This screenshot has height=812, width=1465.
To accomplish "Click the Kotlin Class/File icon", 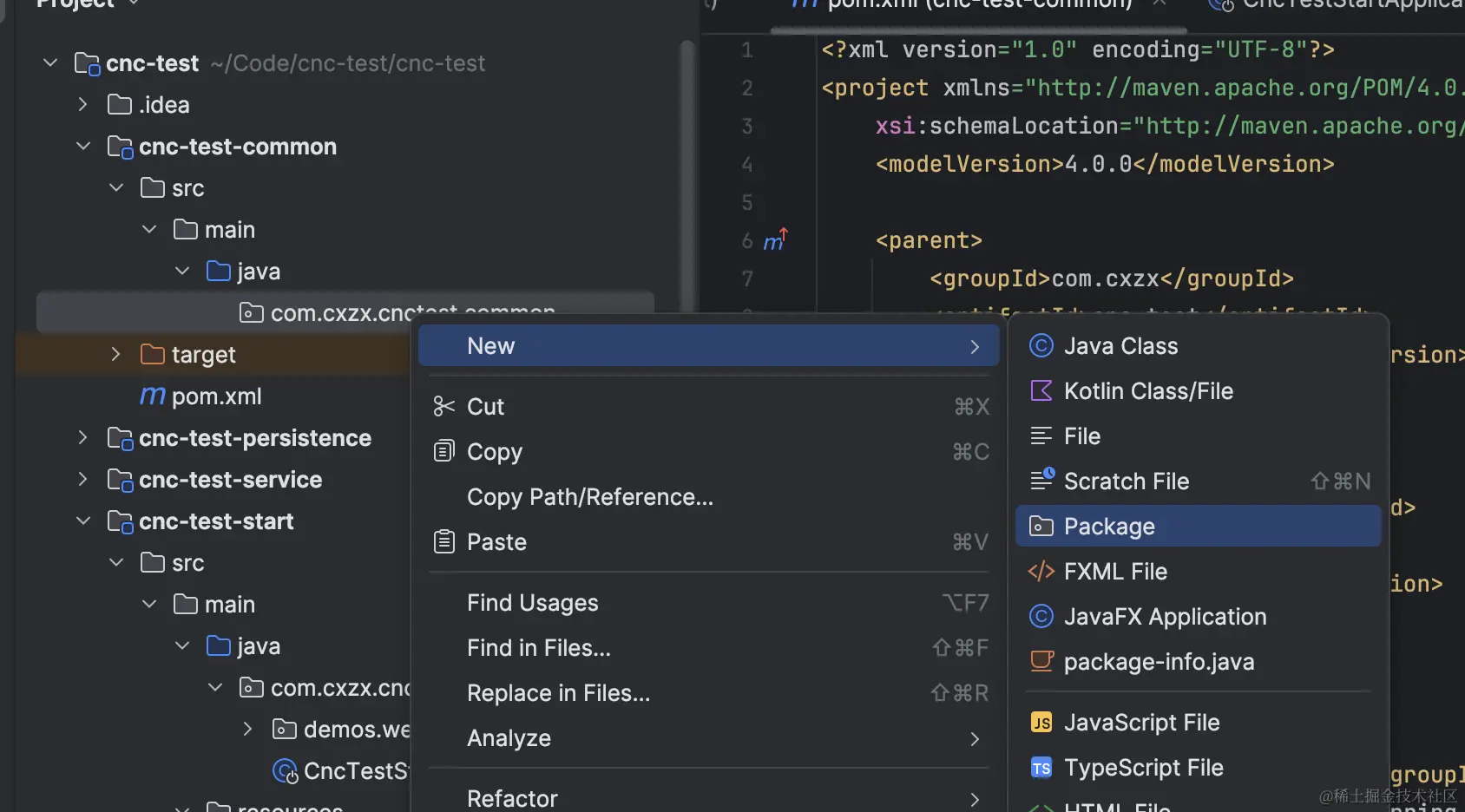I will (x=1041, y=391).
